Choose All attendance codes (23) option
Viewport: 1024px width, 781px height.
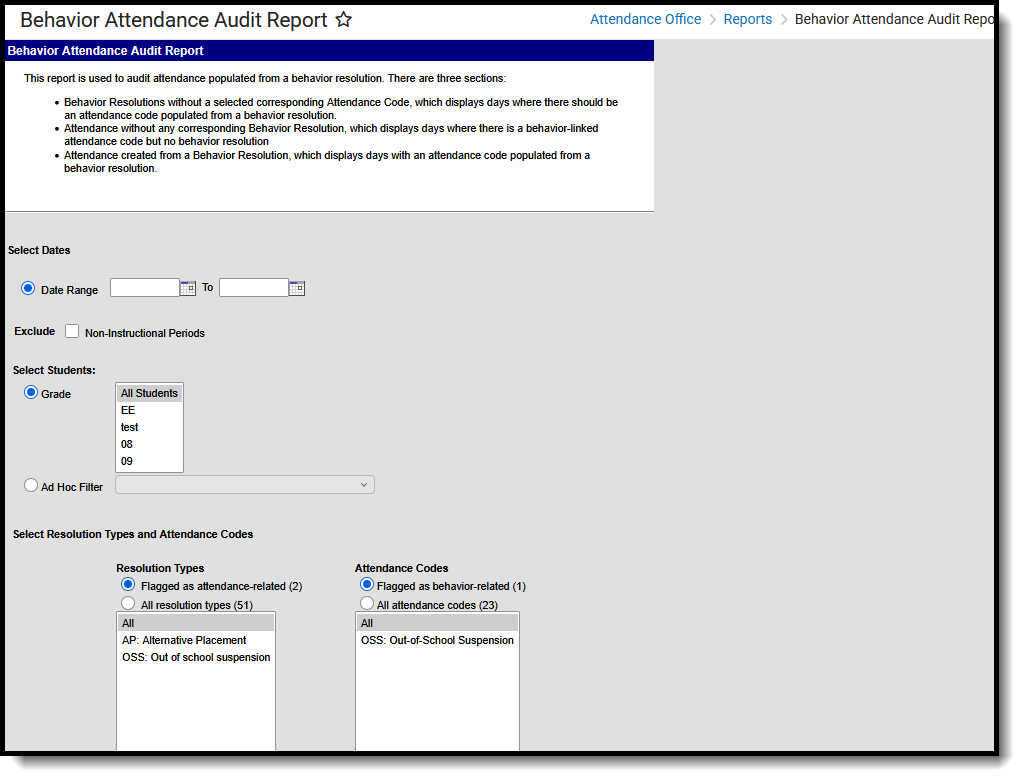(367, 603)
